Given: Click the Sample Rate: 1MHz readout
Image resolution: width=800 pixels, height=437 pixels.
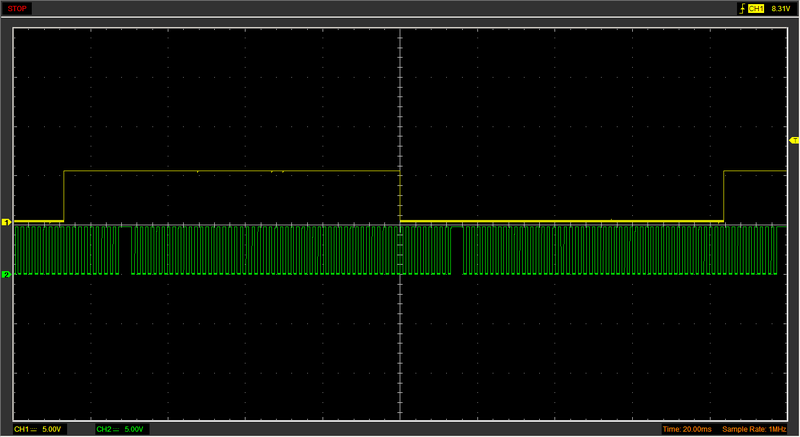Looking at the screenshot, I should (754, 429).
